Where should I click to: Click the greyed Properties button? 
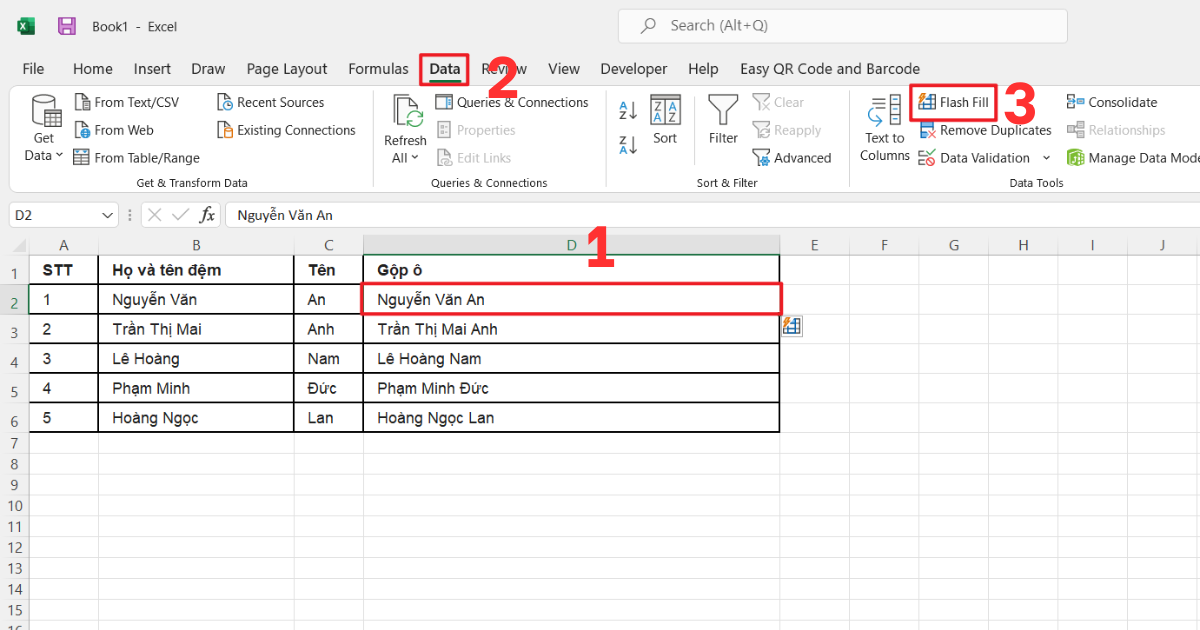[476, 130]
